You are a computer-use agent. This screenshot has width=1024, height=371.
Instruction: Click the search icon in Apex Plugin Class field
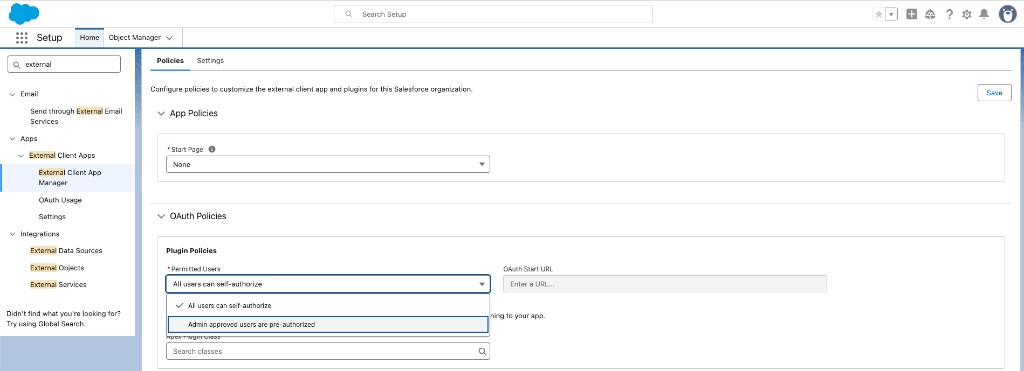click(x=482, y=351)
